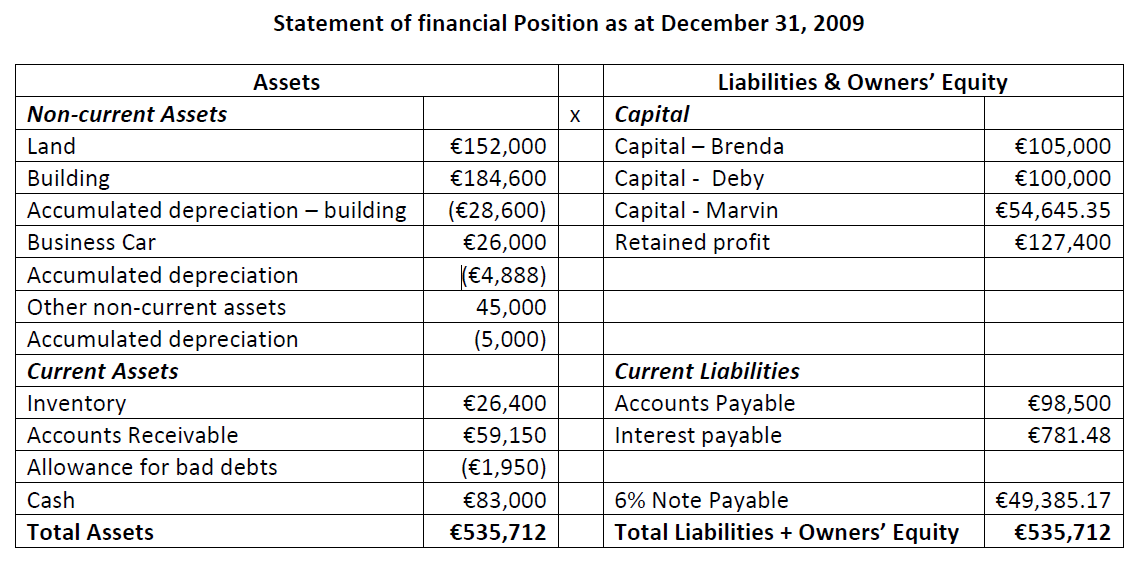
Task: Click the x in the middle column
Action: (574, 116)
